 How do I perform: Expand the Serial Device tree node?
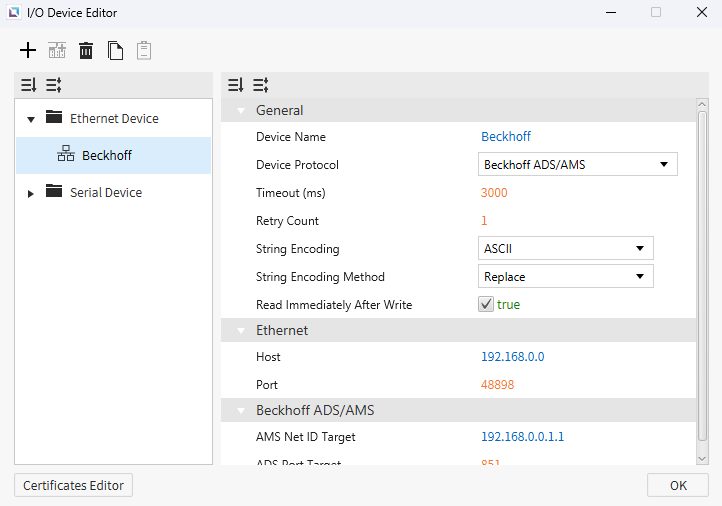click(31, 193)
